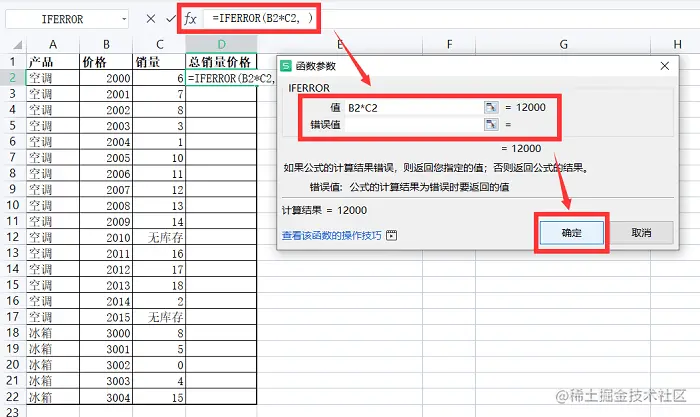
Task: Click 无库存 cell in row 17
Action: tap(159, 317)
